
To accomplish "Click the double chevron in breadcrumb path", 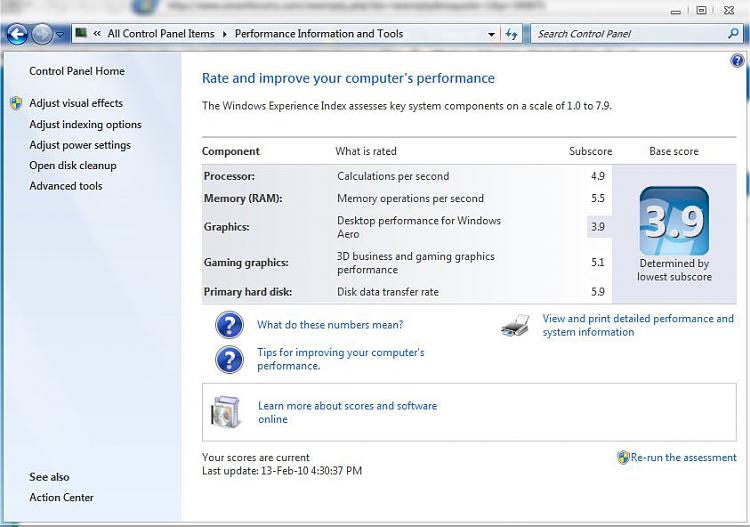I will tap(97, 33).
